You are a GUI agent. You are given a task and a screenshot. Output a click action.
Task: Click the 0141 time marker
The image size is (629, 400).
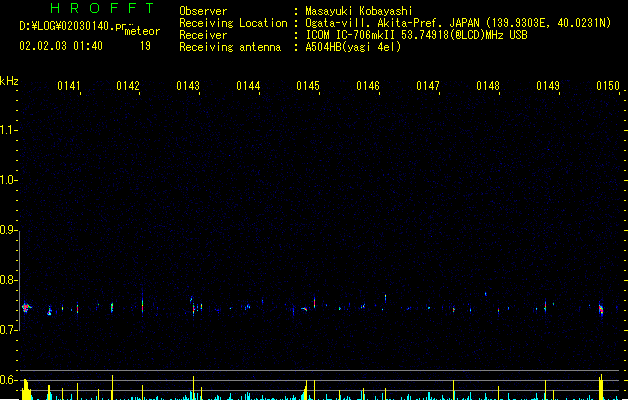coord(69,86)
